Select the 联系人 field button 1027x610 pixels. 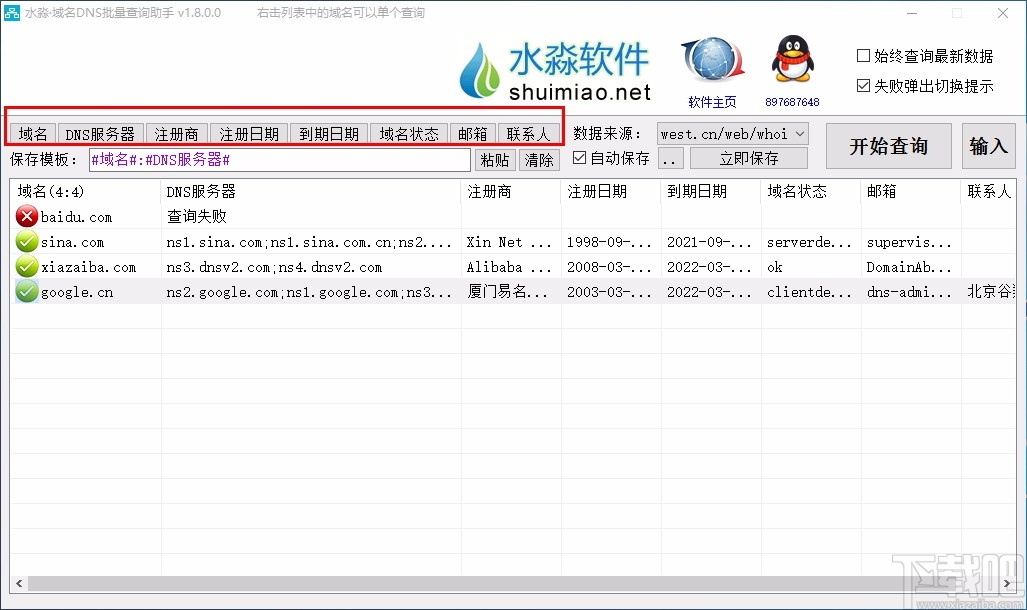pyautogui.click(x=528, y=133)
